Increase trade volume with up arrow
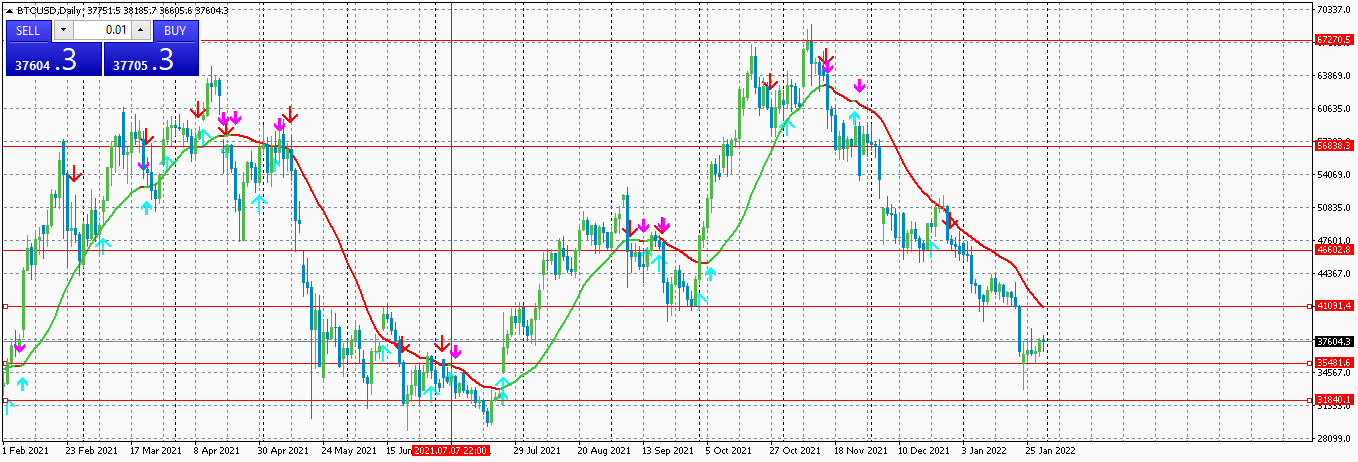This screenshot has width=1358, height=462. [140, 30]
